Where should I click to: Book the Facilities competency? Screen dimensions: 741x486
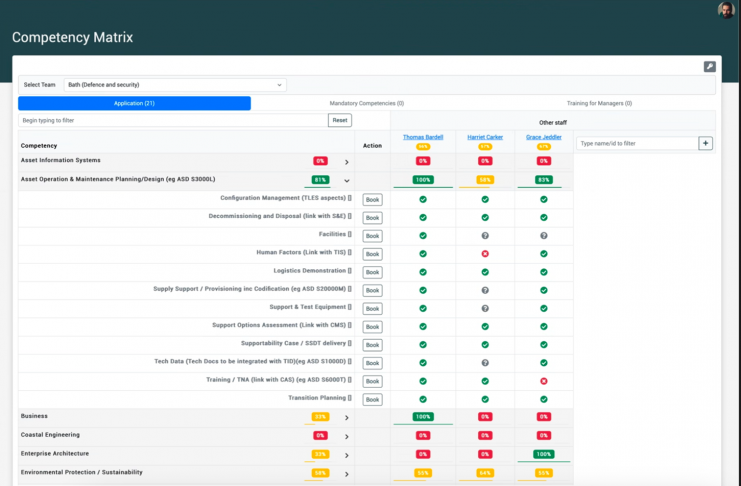pos(372,236)
